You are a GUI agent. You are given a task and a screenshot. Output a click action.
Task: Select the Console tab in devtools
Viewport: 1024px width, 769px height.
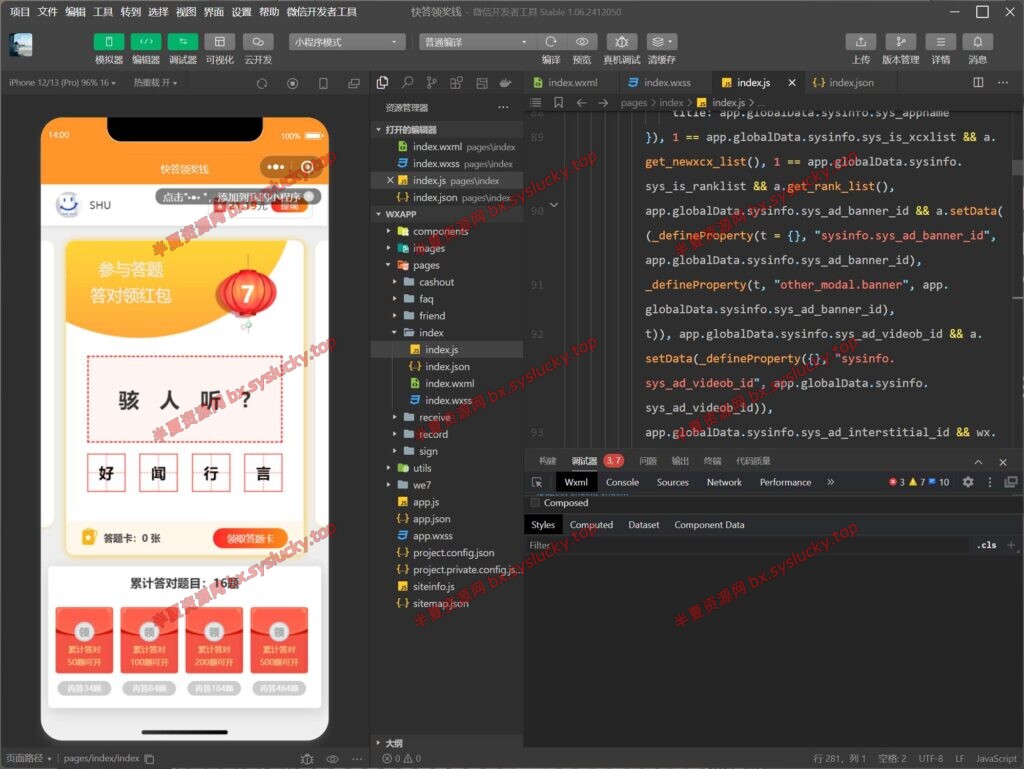[x=622, y=482]
